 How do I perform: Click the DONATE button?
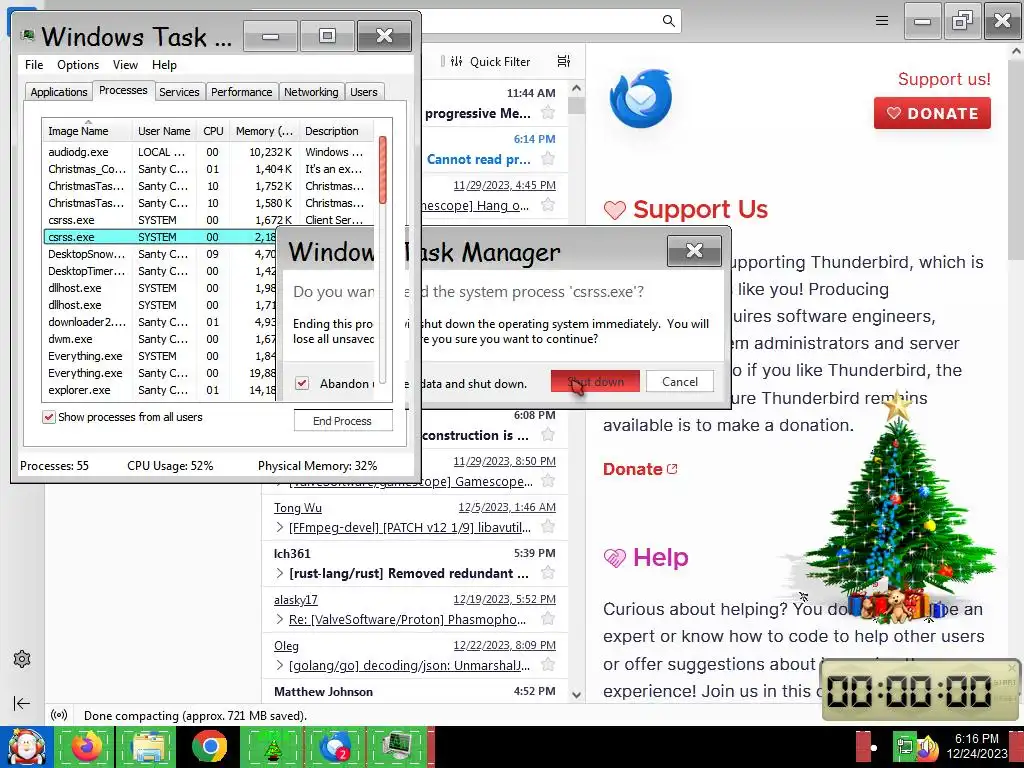point(932,113)
